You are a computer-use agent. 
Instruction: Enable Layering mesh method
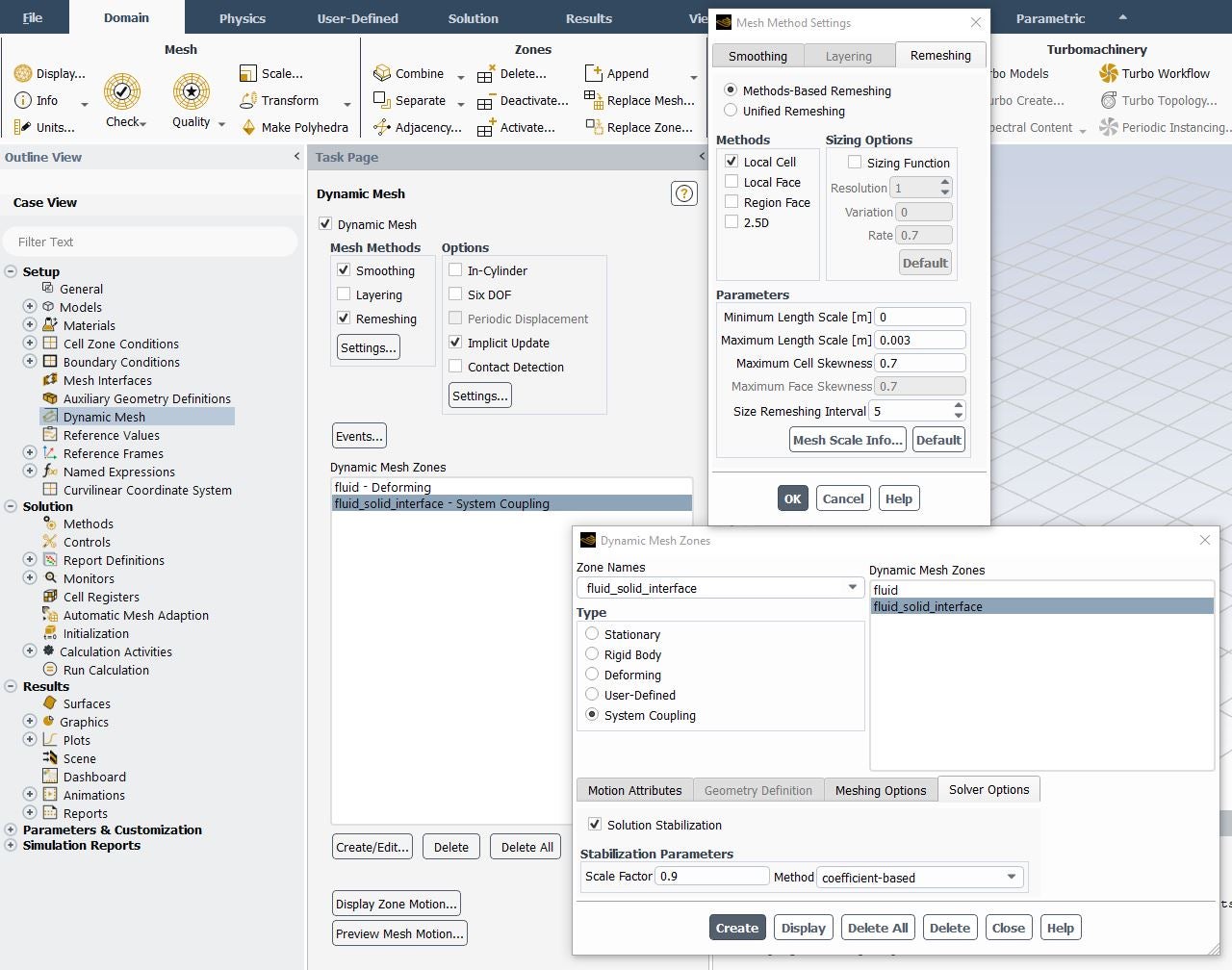coord(344,294)
